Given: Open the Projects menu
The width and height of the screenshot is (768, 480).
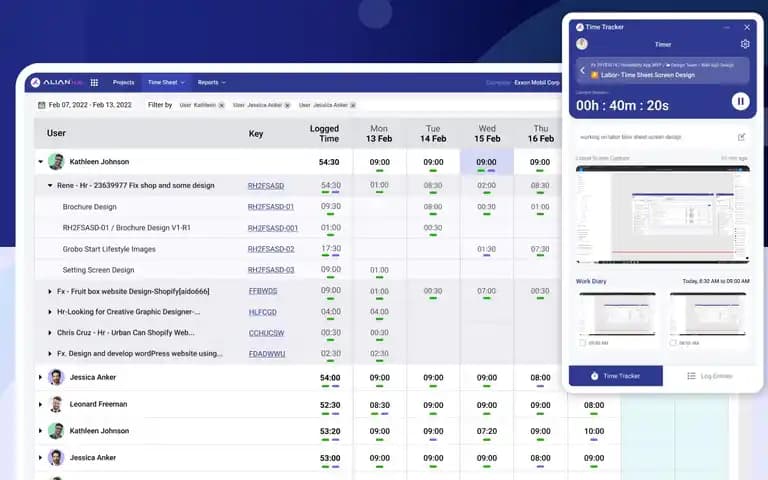Looking at the screenshot, I should pyautogui.click(x=123, y=82).
